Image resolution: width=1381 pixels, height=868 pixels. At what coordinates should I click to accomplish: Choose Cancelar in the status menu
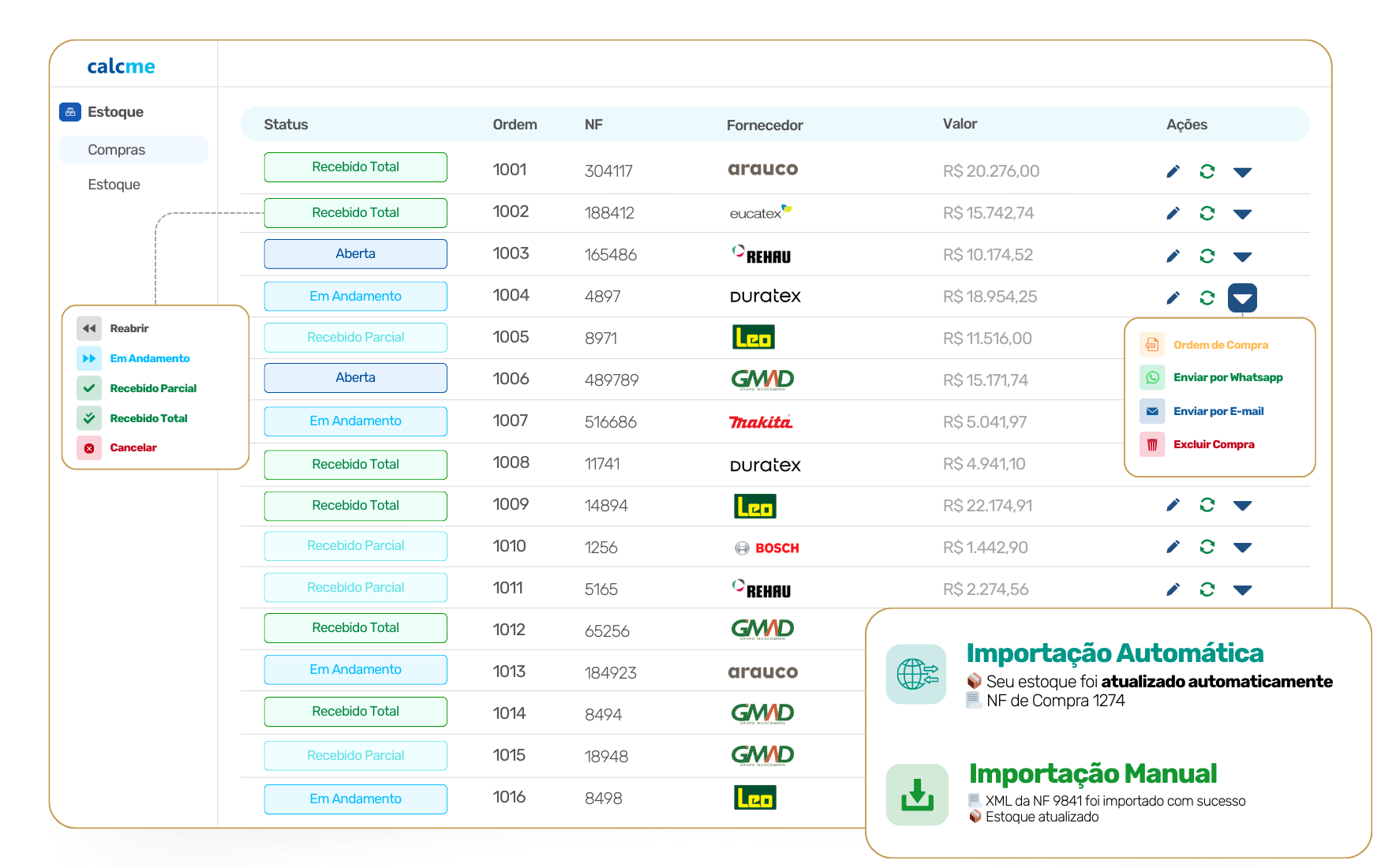point(133,447)
